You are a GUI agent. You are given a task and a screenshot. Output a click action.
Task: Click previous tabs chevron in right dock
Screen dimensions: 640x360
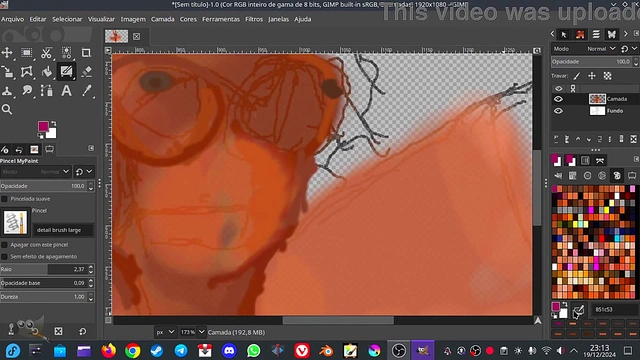(x=553, y=34)
